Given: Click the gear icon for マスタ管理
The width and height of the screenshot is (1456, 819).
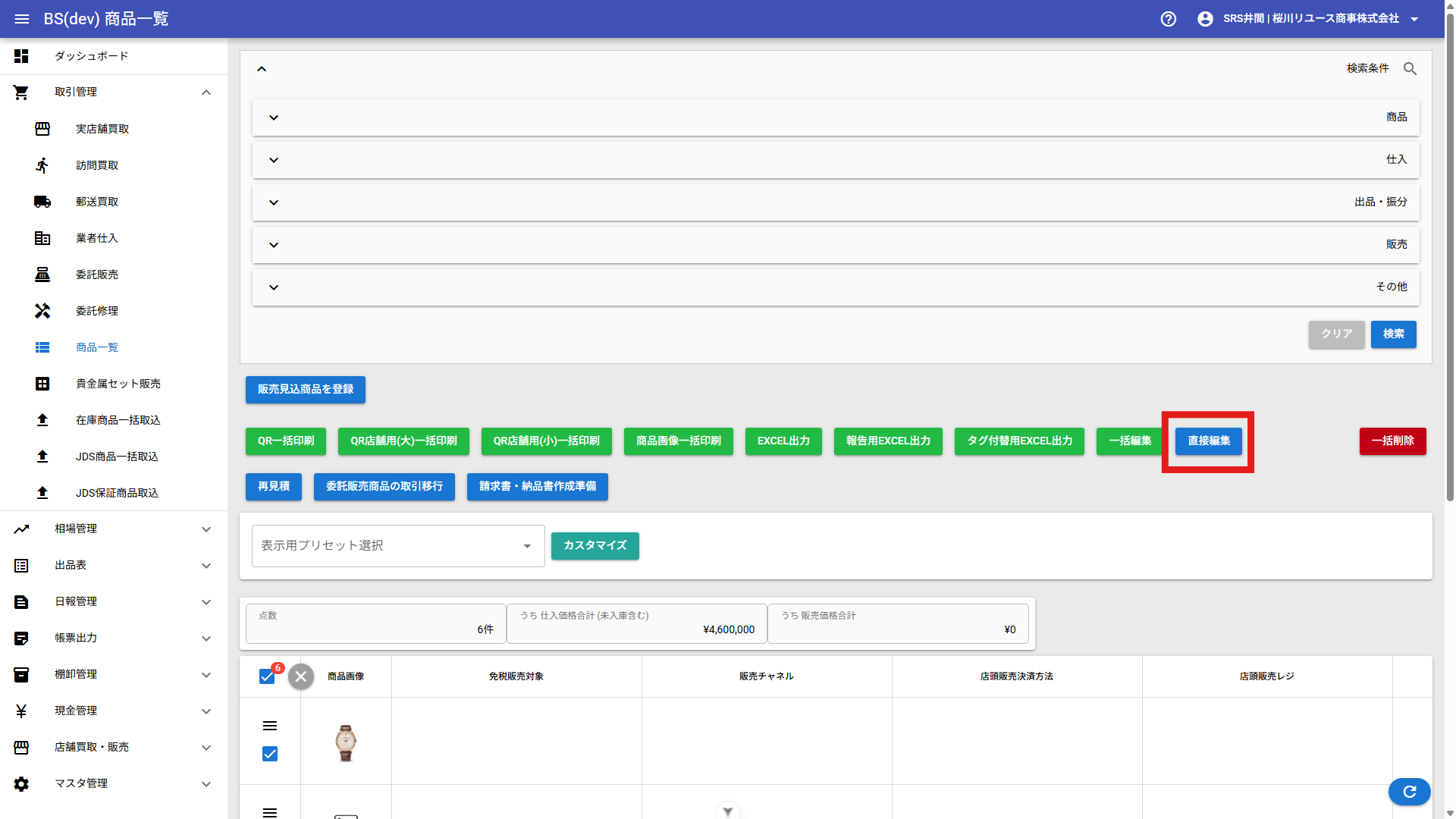Looking at the screenshot, I should pos(21,784).
